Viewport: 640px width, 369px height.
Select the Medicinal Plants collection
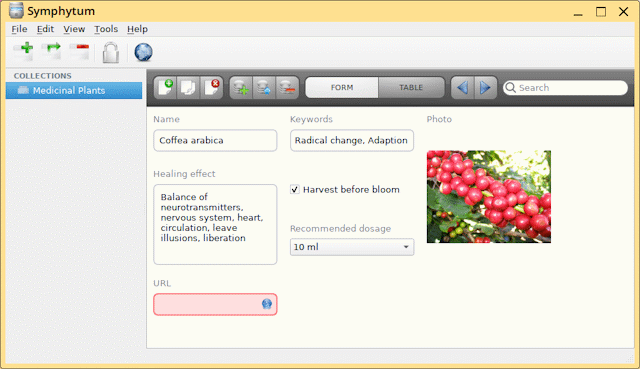tap(74, 90)
